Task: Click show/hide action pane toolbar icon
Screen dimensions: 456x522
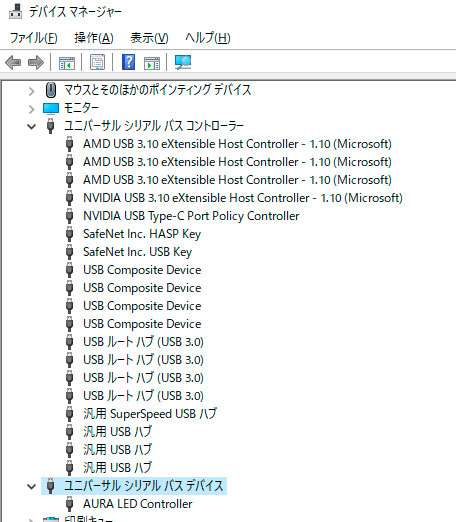Action: 152,62
